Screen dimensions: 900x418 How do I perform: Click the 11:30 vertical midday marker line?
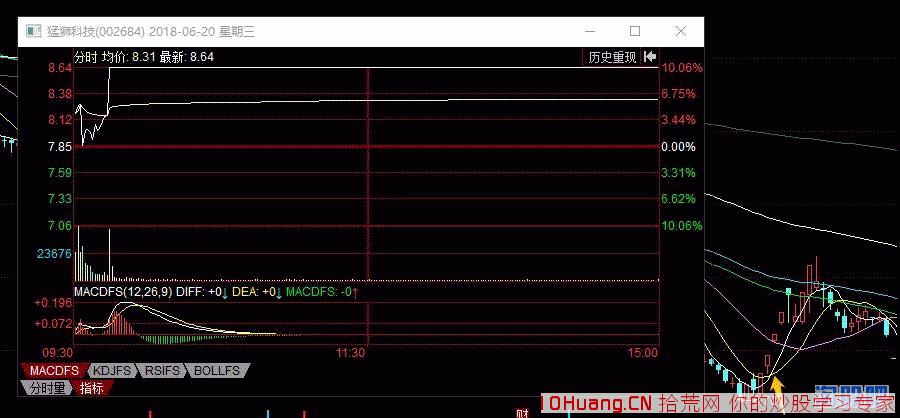(x=367, y=207)
